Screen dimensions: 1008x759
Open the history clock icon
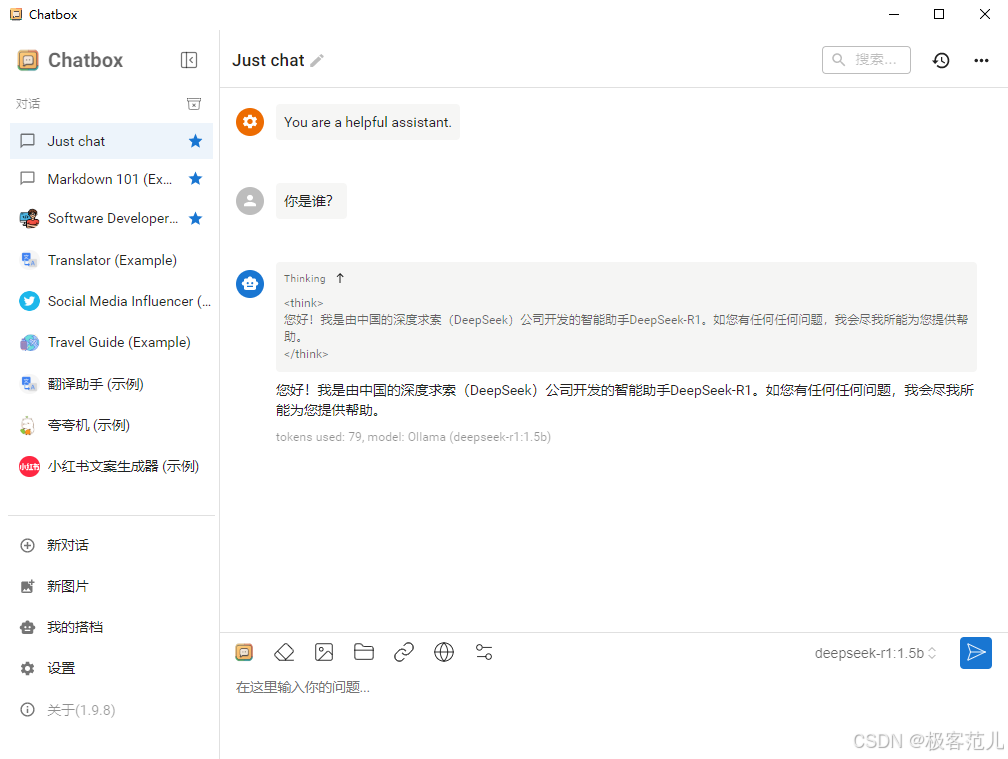click(941, 60)
